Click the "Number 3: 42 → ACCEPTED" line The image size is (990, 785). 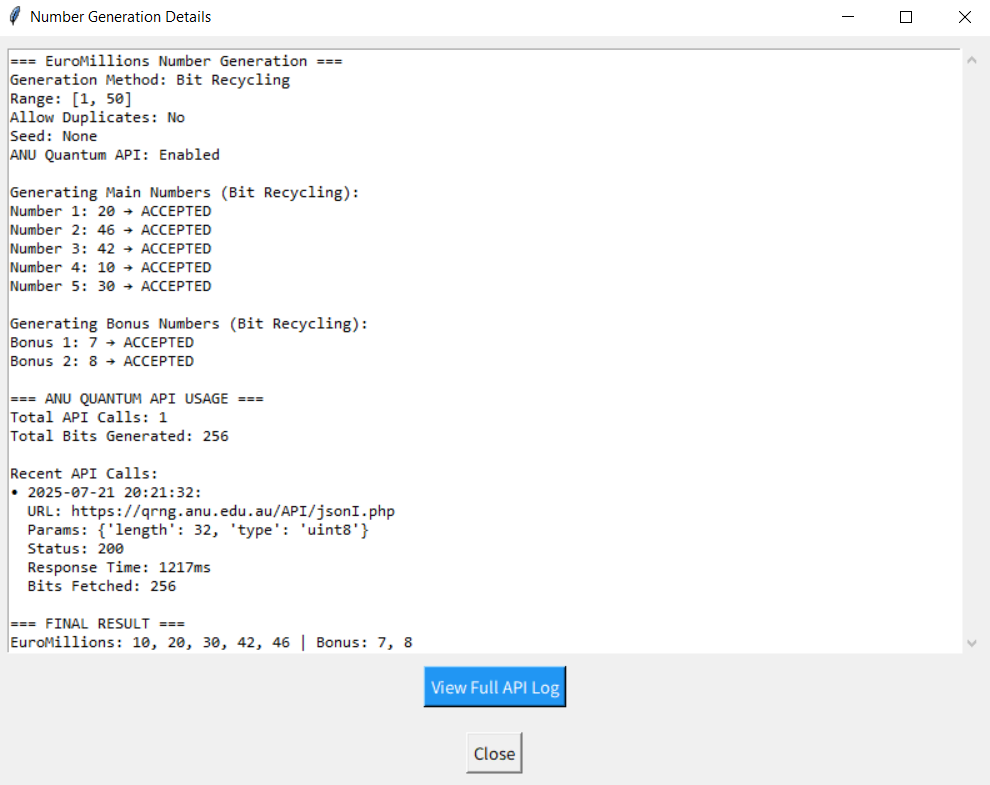pos(110,249)
